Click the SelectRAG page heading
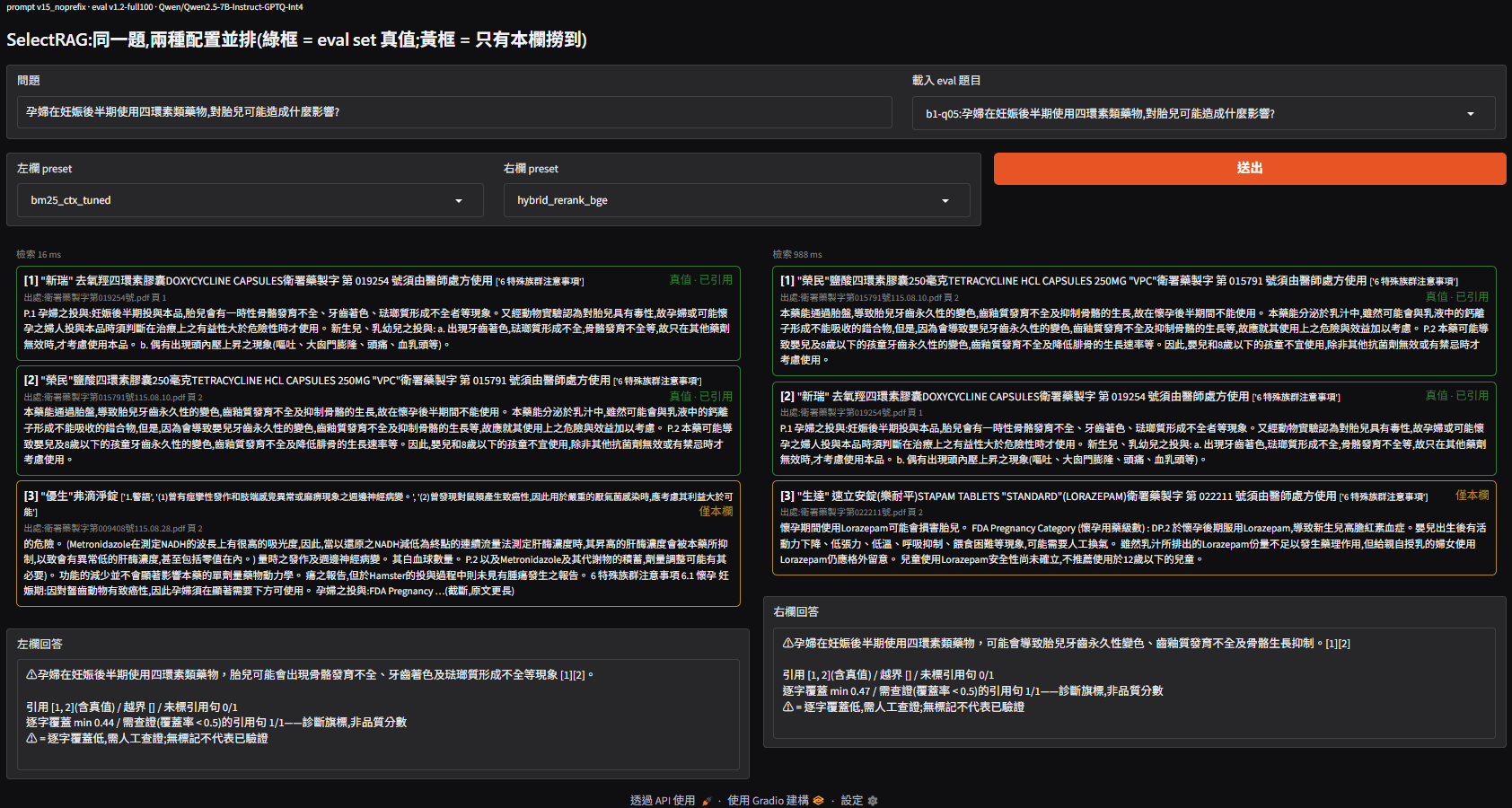The image size is (1512, 808). tap(296, 40)
